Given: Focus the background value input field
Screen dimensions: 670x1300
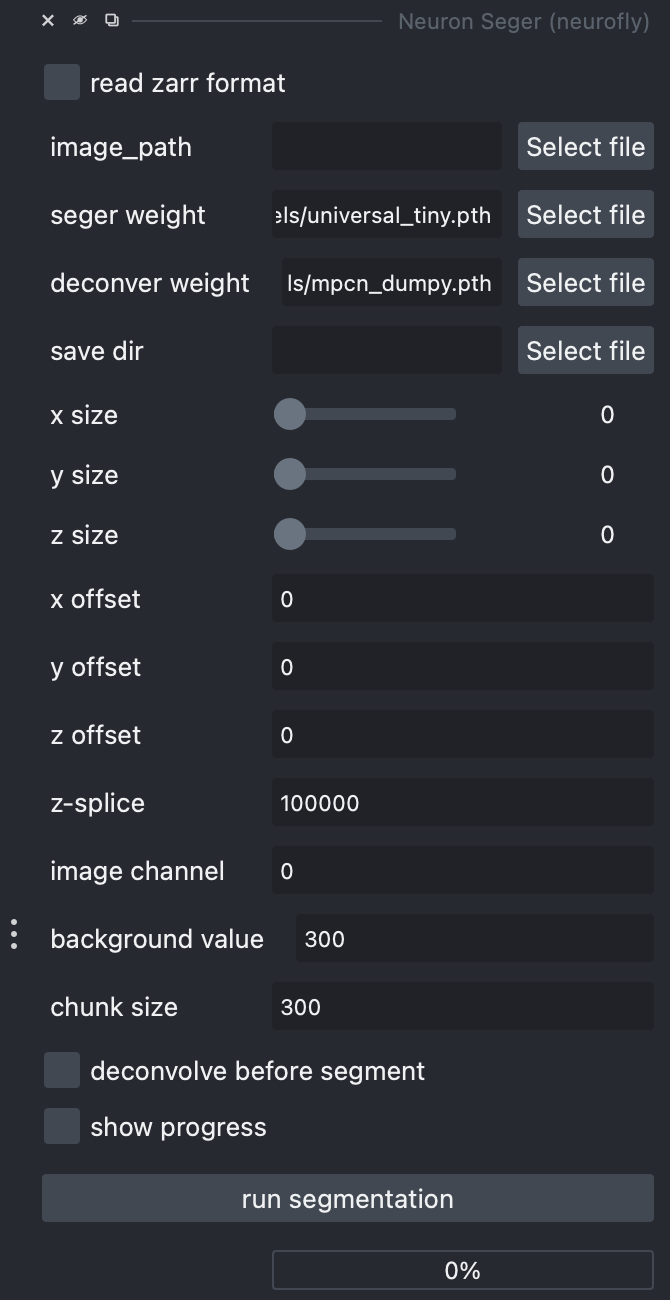Looking at the screenshot, I should point(475,939).
